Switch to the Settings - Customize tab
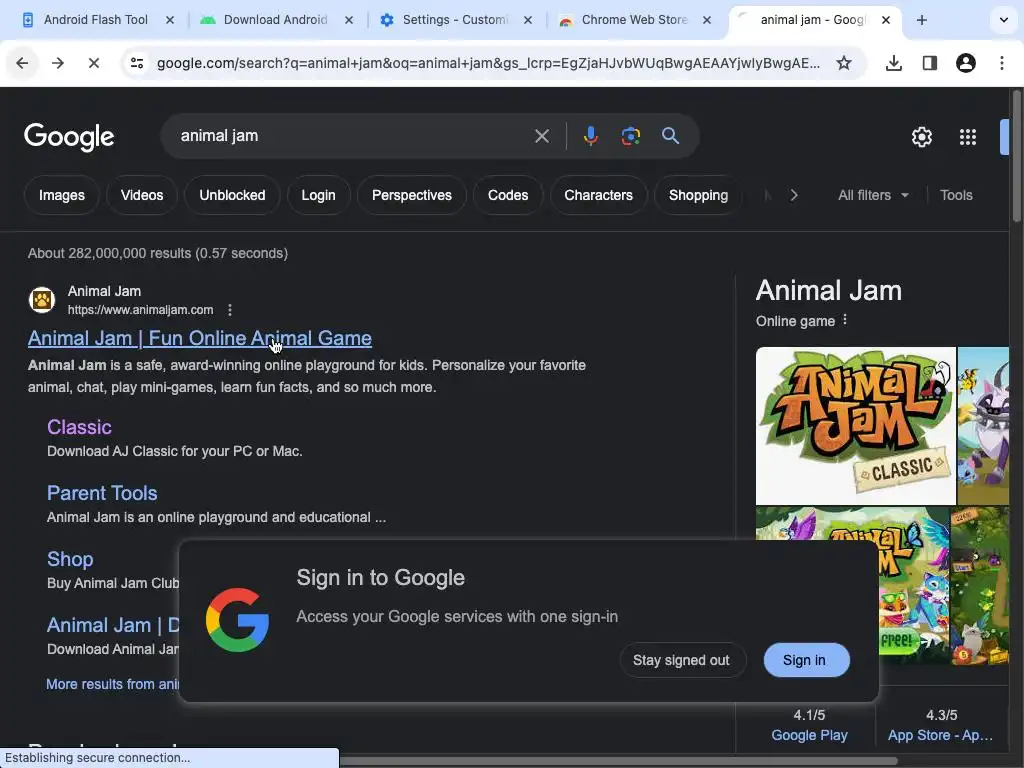 coord(455,20)
